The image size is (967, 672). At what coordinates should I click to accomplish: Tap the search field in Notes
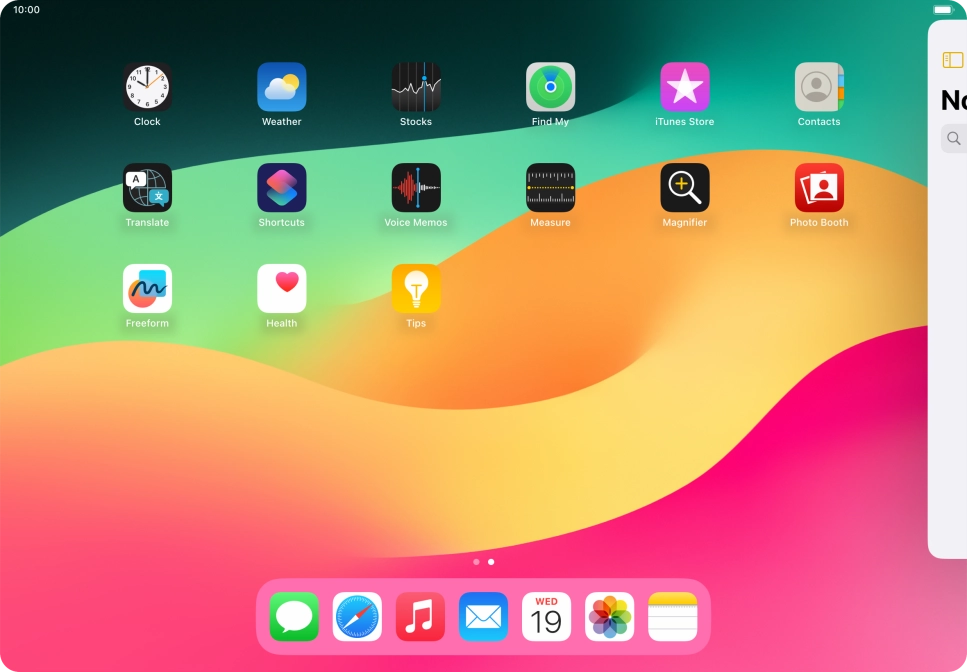955,139
